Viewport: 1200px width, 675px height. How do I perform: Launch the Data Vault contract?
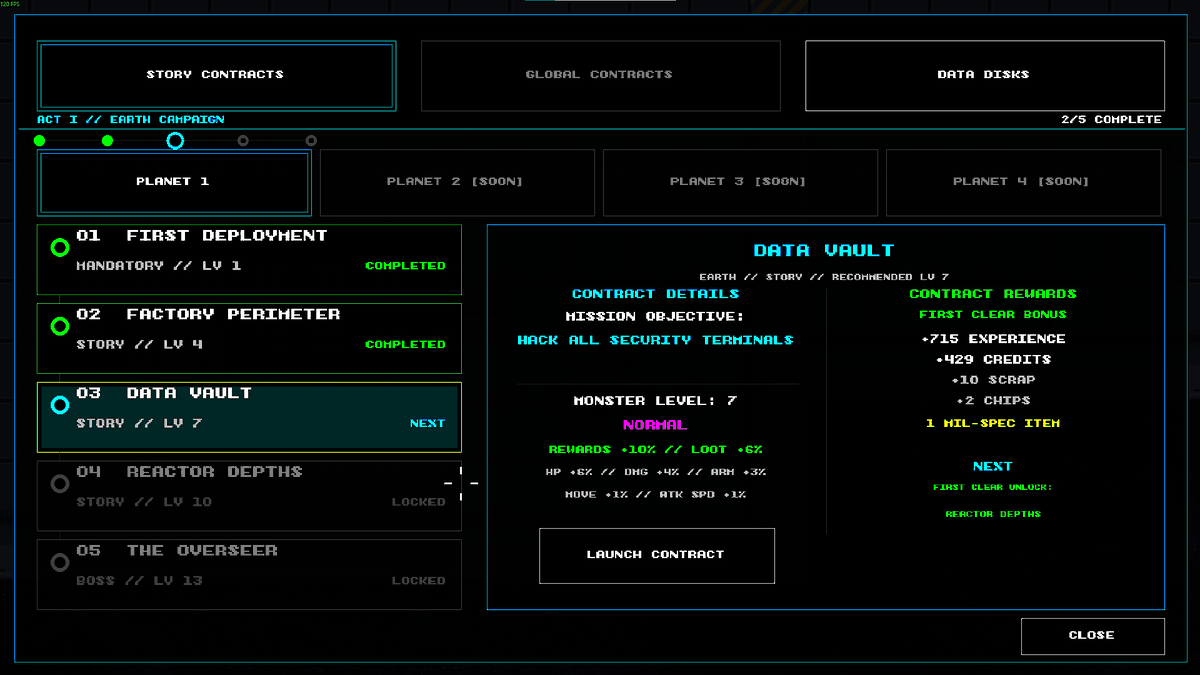[656, 555]
